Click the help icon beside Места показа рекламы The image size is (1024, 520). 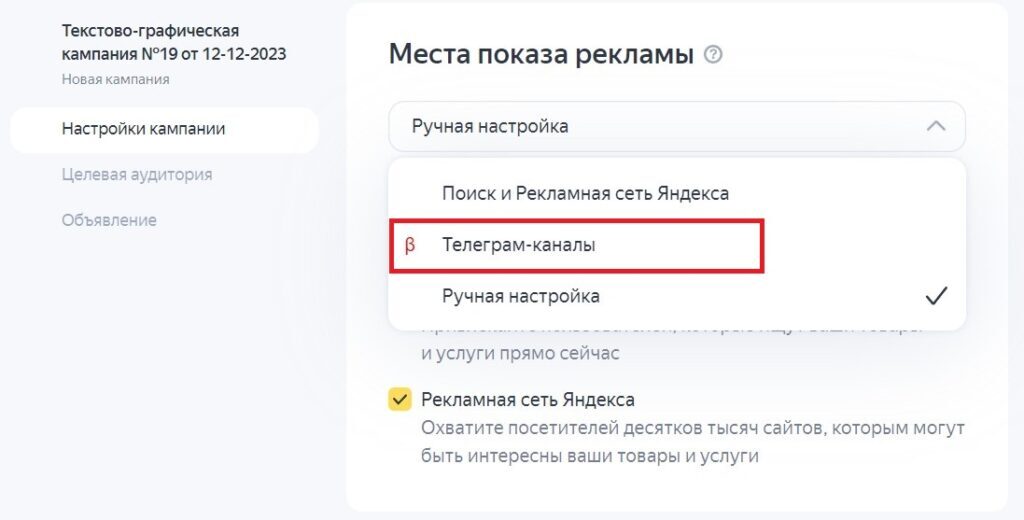coord(713,55)
